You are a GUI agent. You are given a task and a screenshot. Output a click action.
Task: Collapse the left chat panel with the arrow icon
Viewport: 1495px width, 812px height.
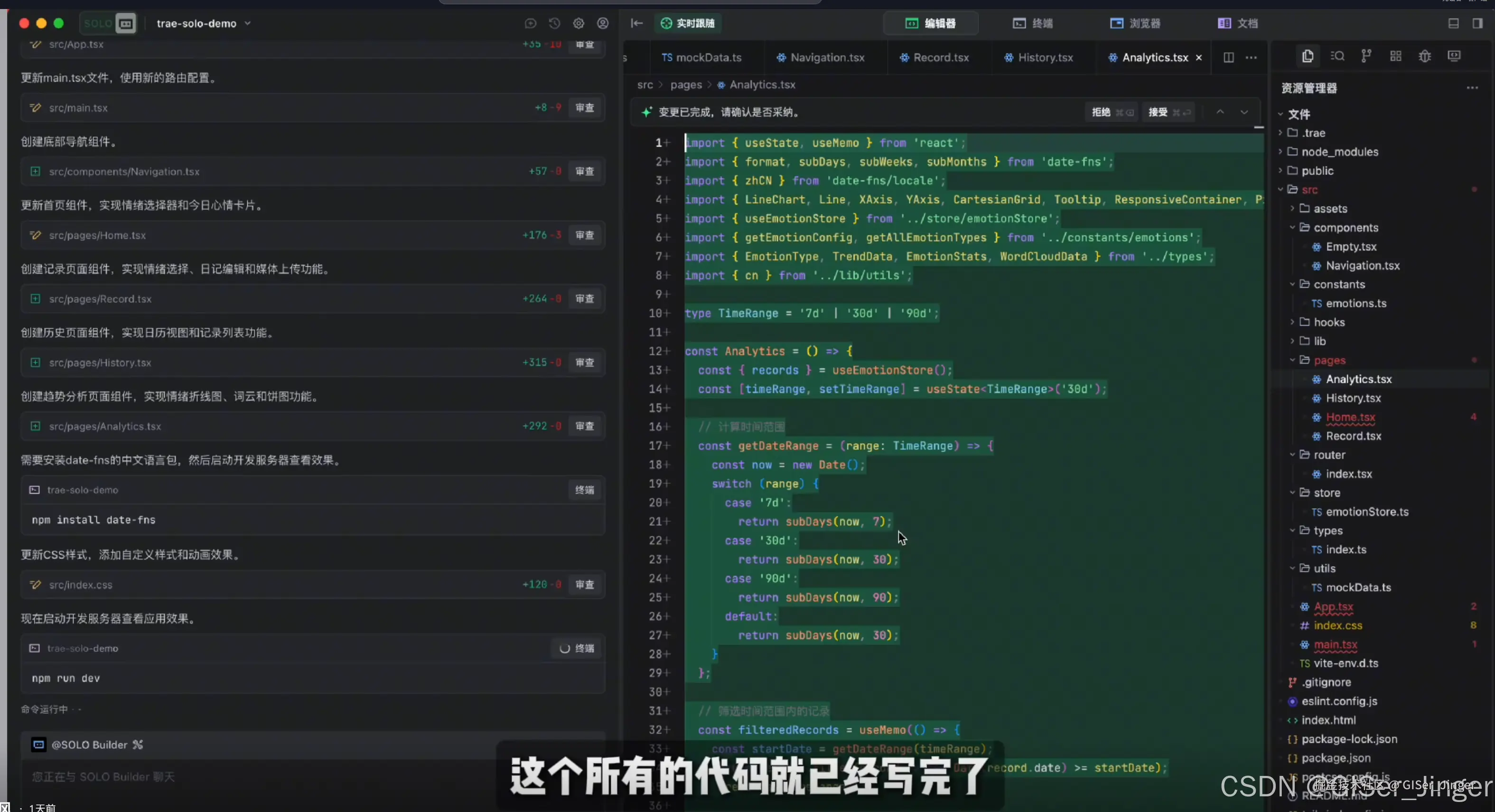coord(636,24)
